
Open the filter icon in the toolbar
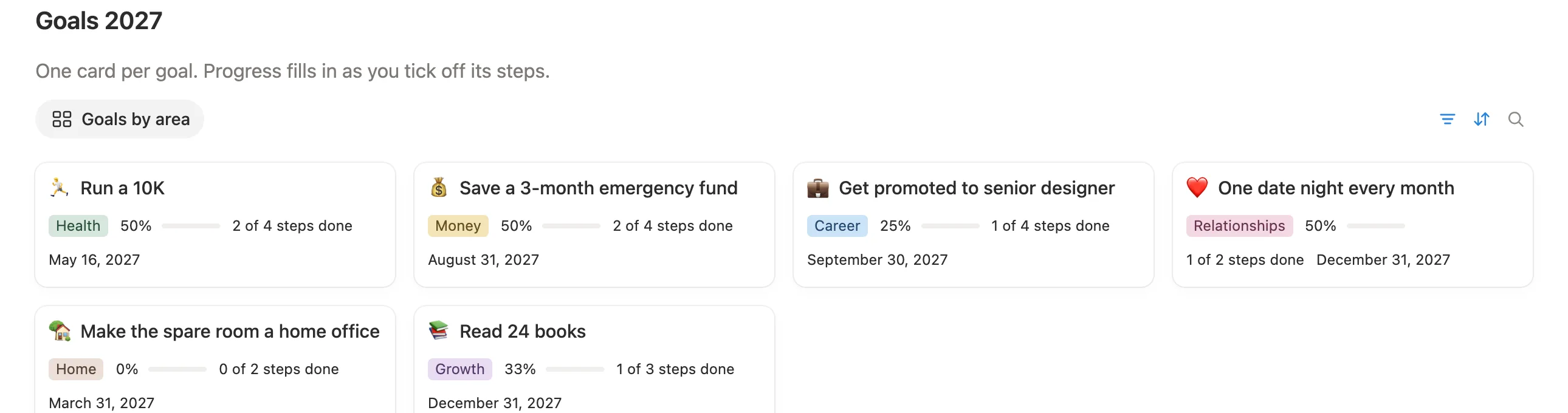tap(1448, 119)
